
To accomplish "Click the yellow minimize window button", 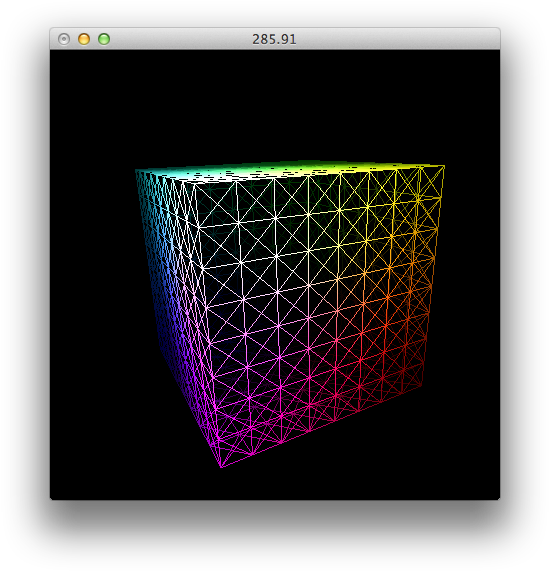I will click(x=84, y=39).
